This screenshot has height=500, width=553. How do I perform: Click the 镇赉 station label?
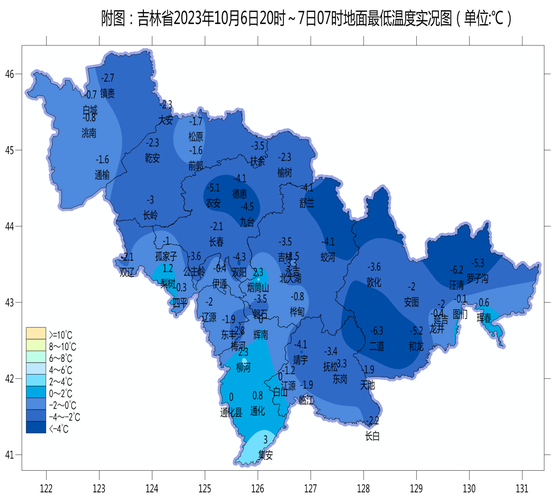coord(108,93)
